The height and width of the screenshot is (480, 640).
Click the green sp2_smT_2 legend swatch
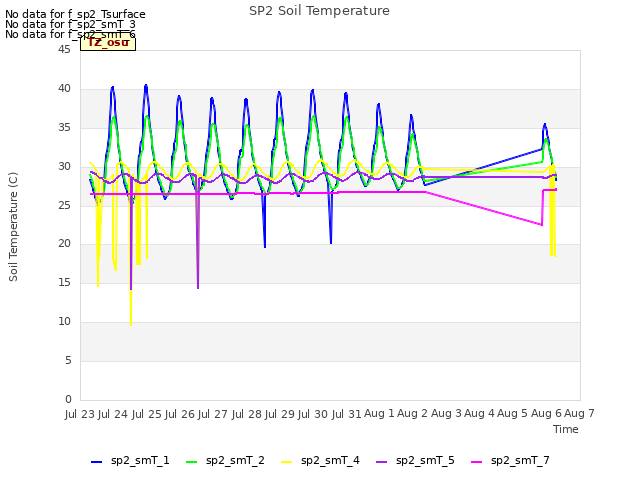pos(191,462)
